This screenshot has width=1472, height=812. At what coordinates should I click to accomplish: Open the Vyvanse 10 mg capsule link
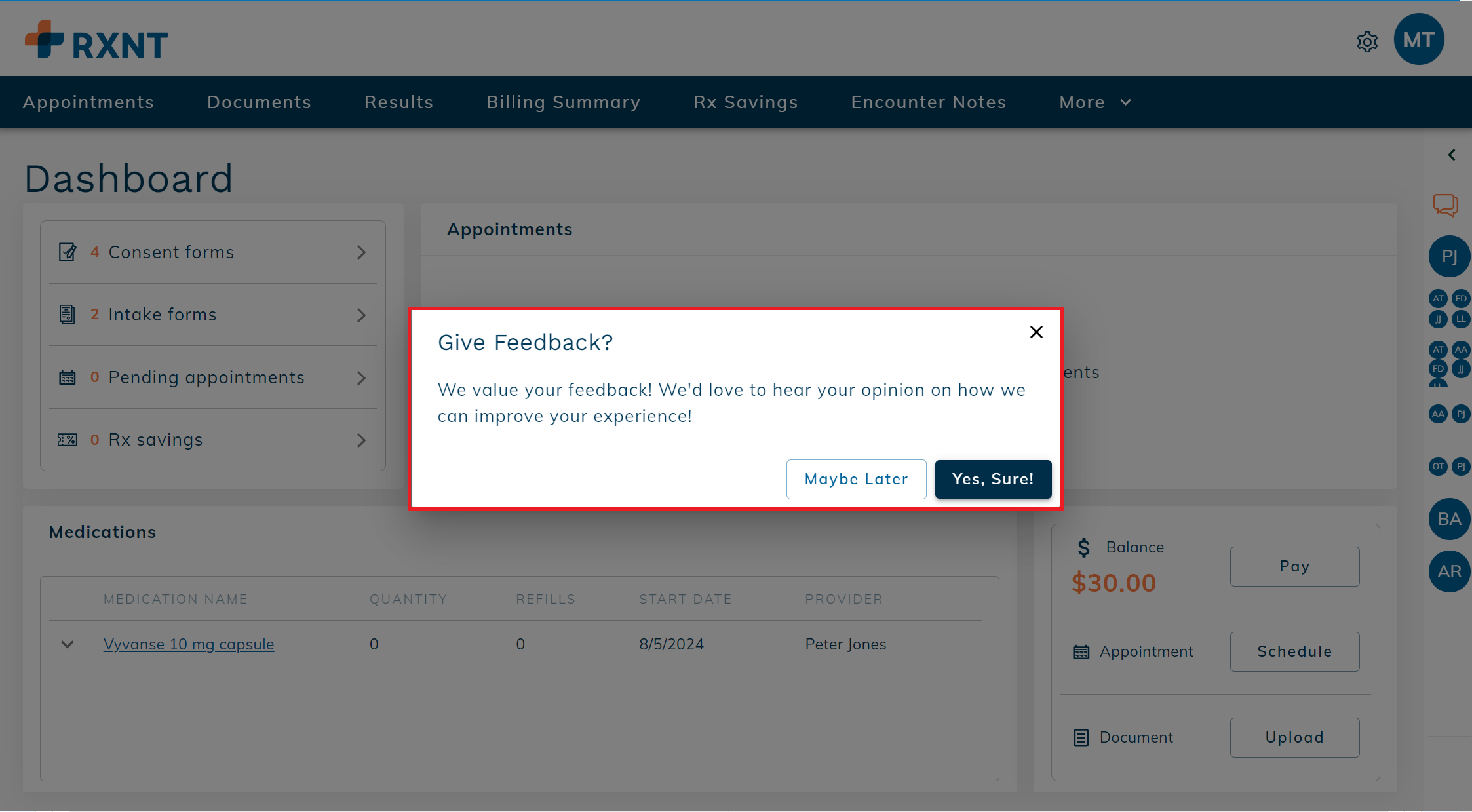pos(189,644)
